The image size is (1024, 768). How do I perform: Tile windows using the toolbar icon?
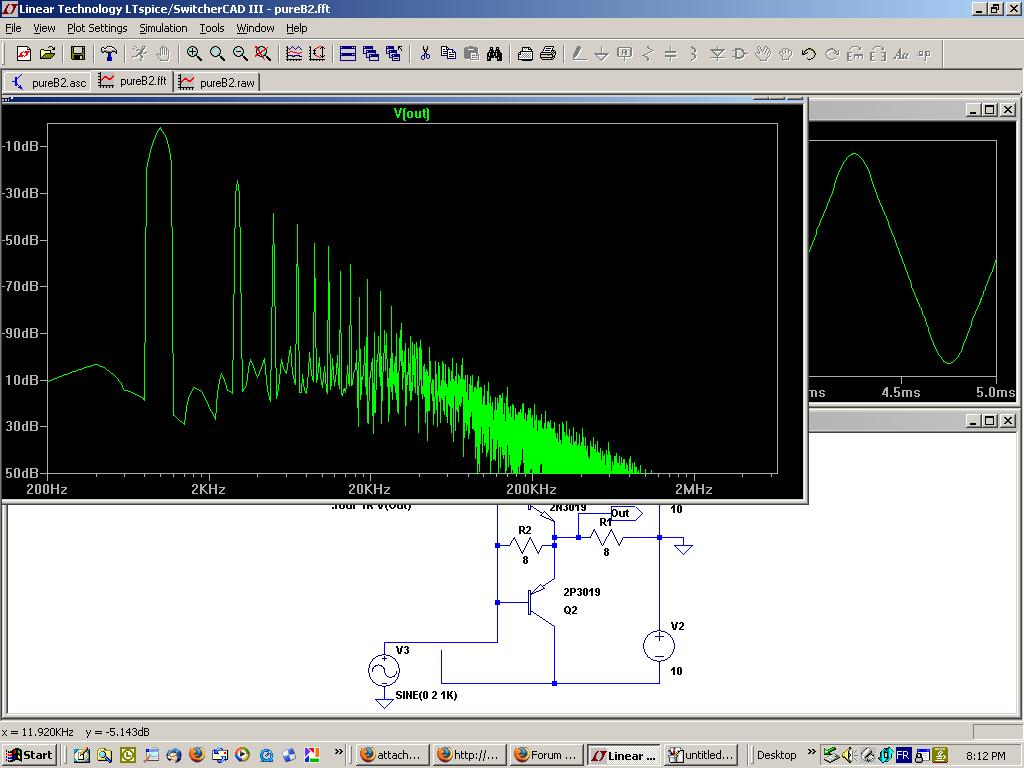coord(348,54)
